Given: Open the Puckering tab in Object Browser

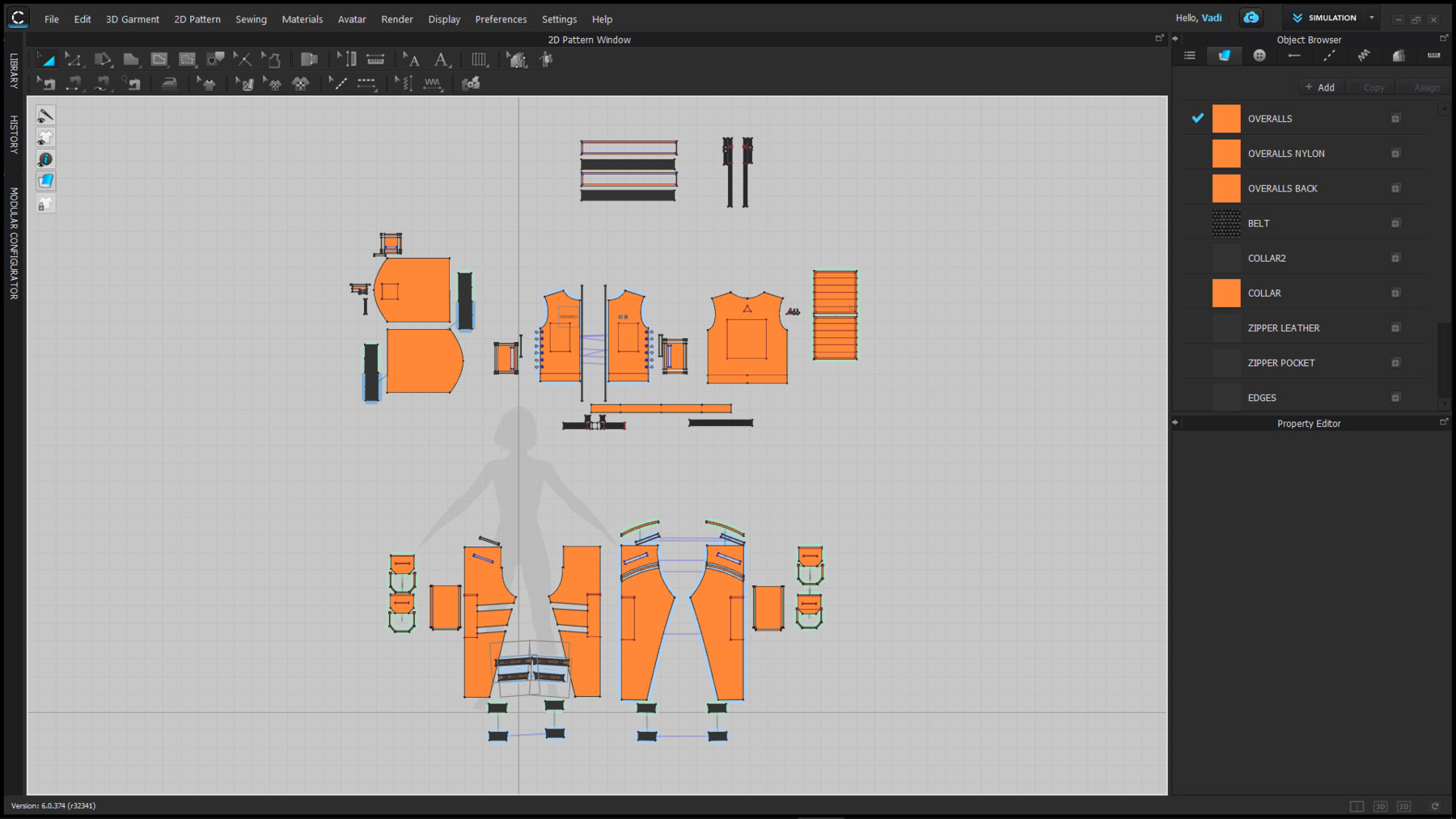Looking at the screenshot, I should point(1364,56).
